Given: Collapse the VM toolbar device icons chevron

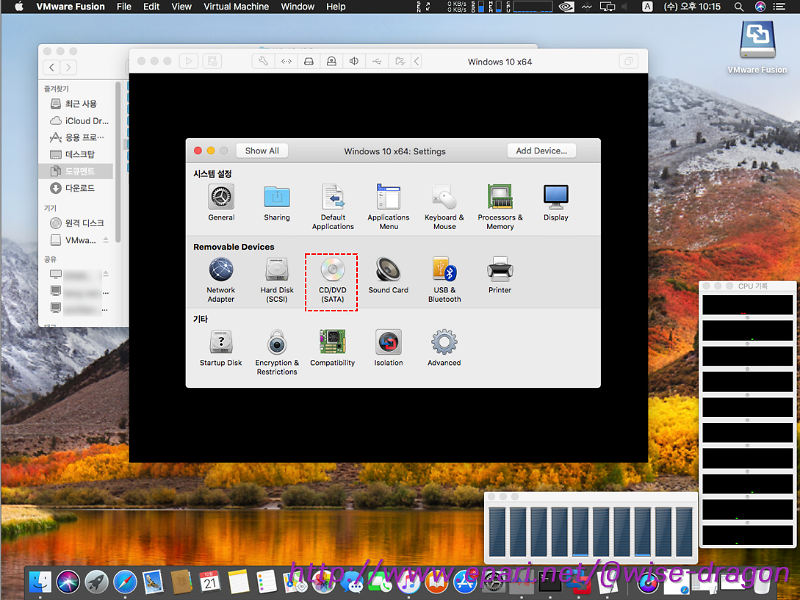Looking at the screenshot, I should pos(416,61).
